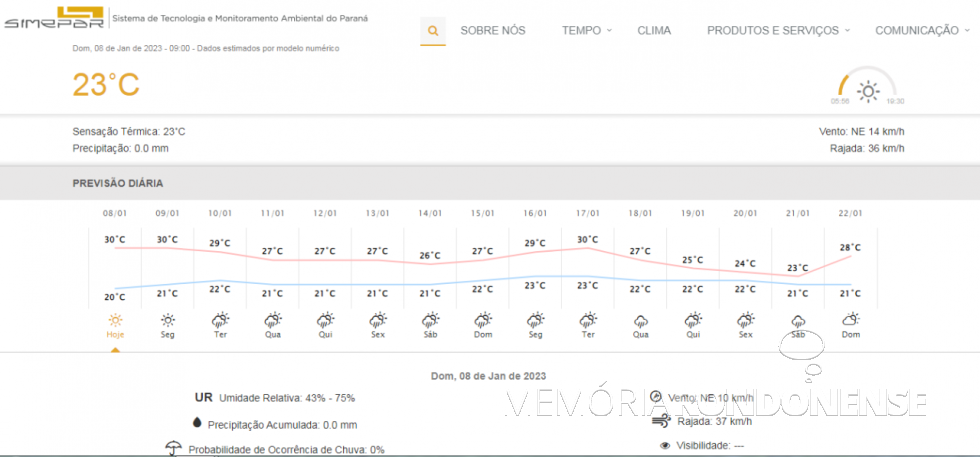Click the visibility eye icon
This screenshot has width=980, height=457.
(665, 445)
